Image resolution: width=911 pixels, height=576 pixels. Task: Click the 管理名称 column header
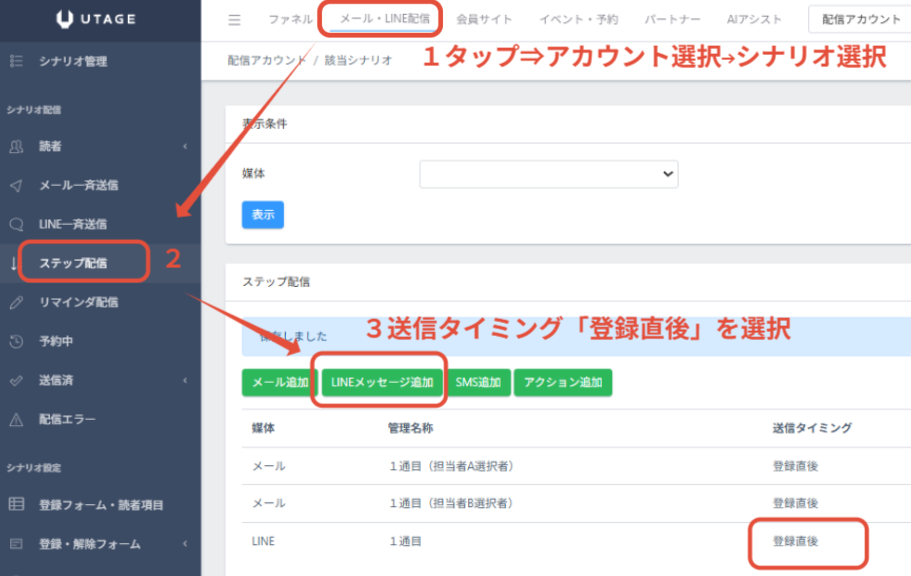tap(410, 428)
